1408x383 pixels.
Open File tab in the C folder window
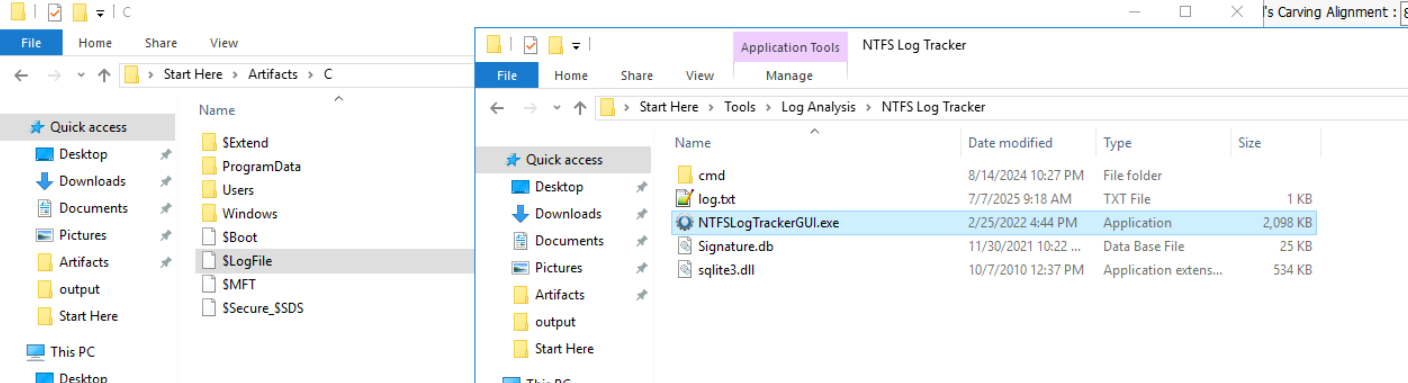point(31,43)
